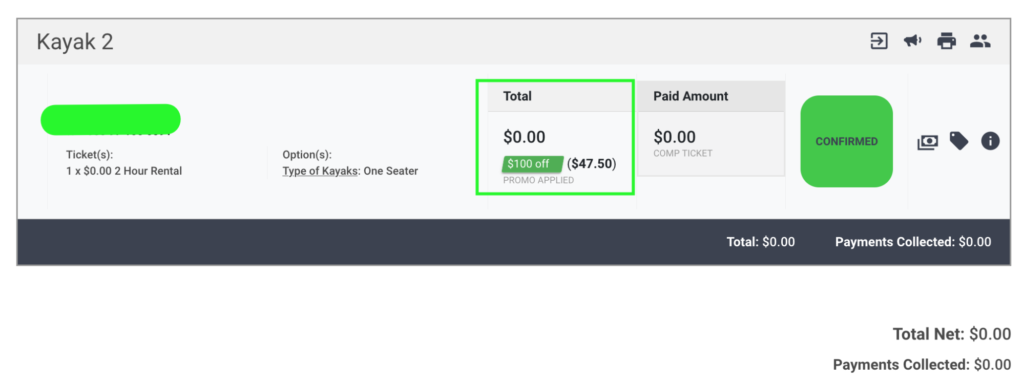Click the Total Net amount text

tap(952, 334)
